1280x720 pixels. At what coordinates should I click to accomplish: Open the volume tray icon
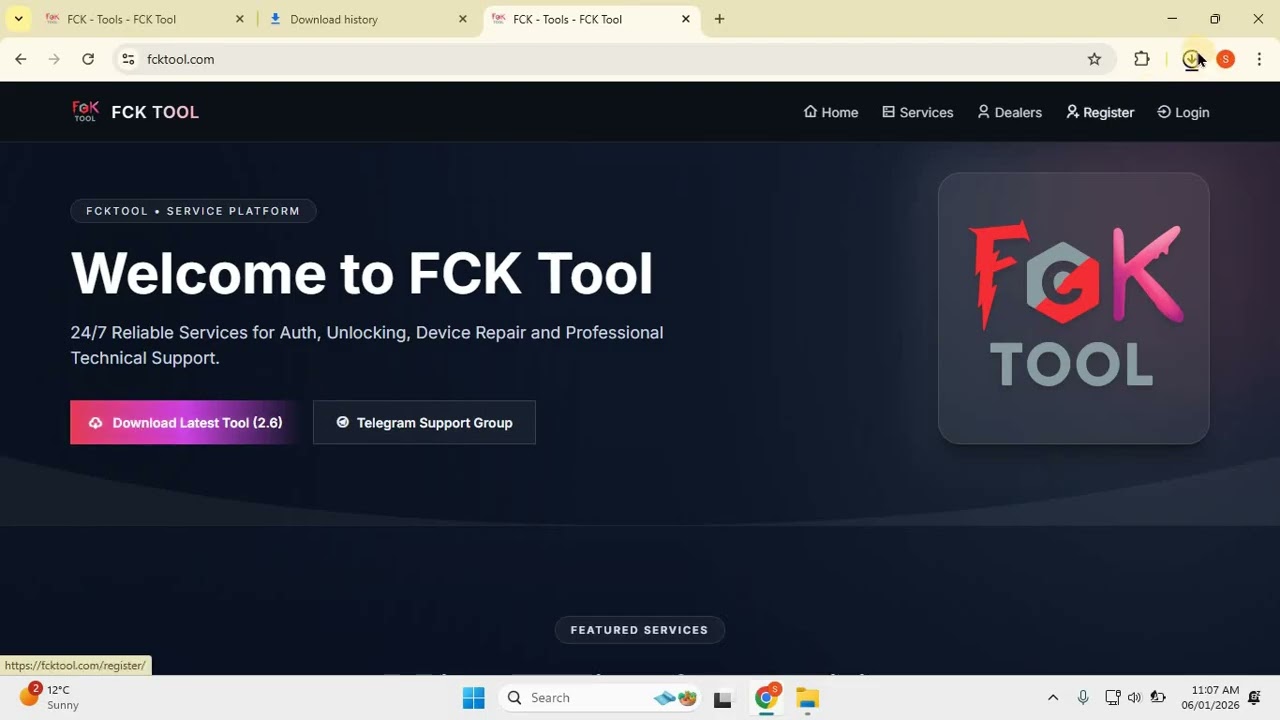point(1134,698)
